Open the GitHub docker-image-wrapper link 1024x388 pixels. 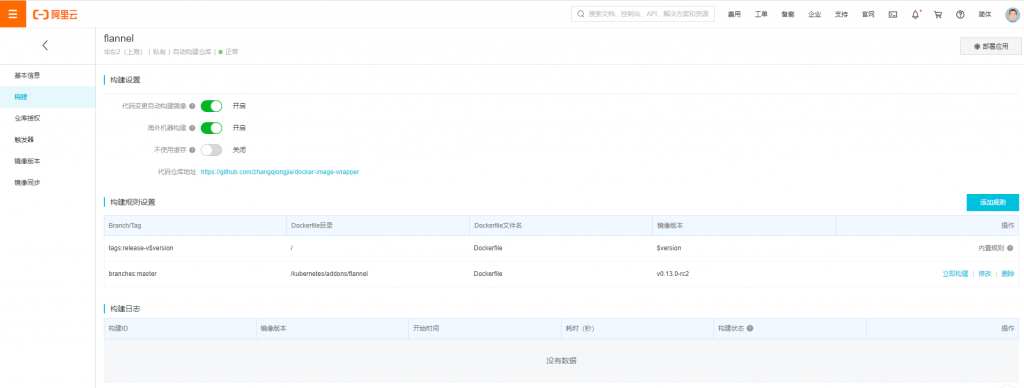[x=280, y=172]
